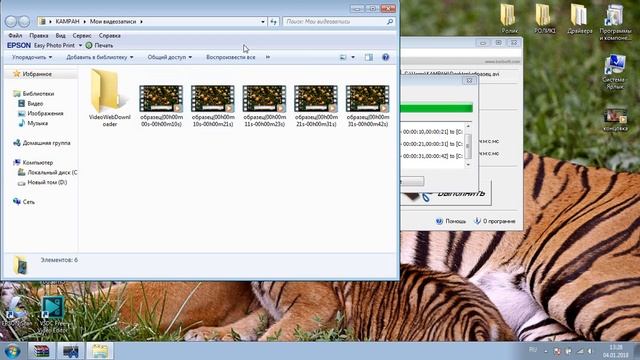The height and width of the screenshot is (360, 640).
Task: Open the Ролик desktop folder
Action: pos(509,19)
